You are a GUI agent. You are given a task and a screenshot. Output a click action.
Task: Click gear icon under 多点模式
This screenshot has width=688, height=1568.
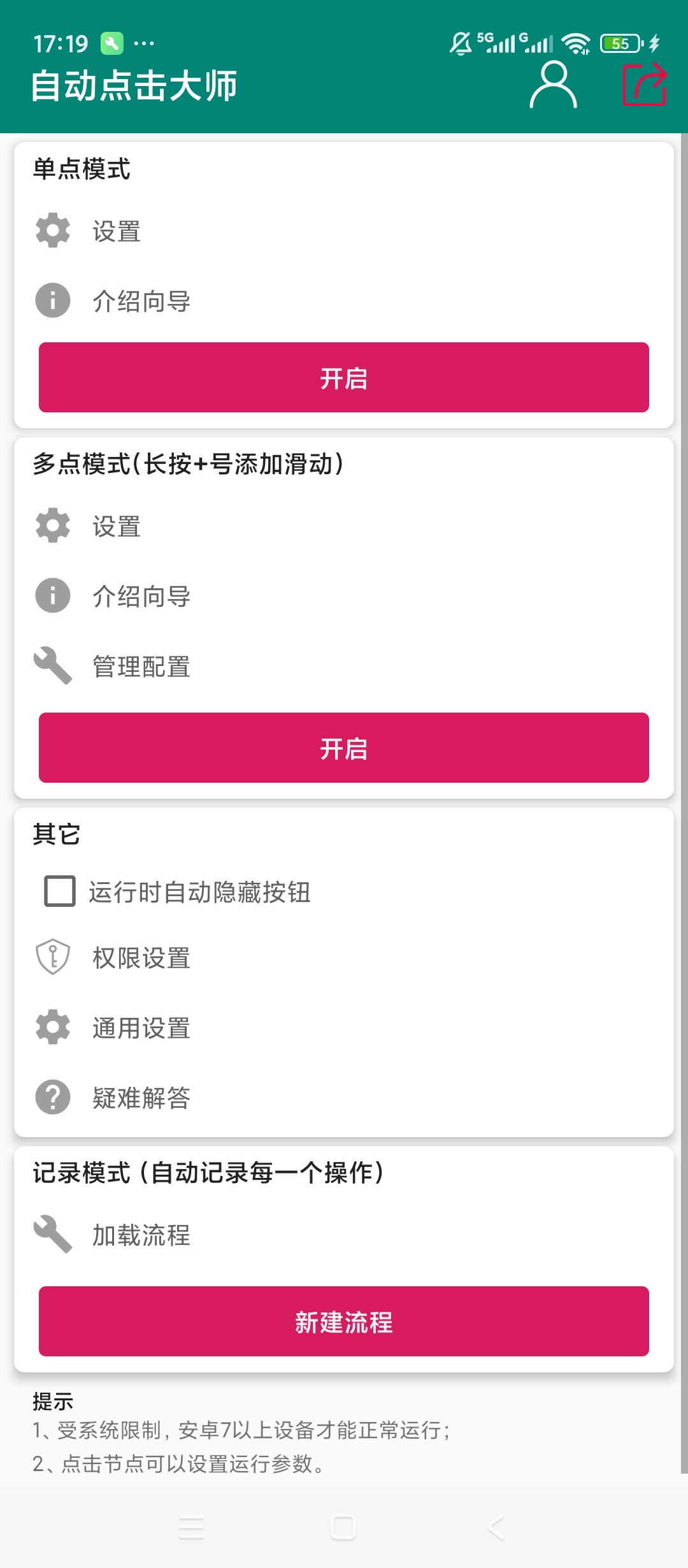tap(53, 525)
